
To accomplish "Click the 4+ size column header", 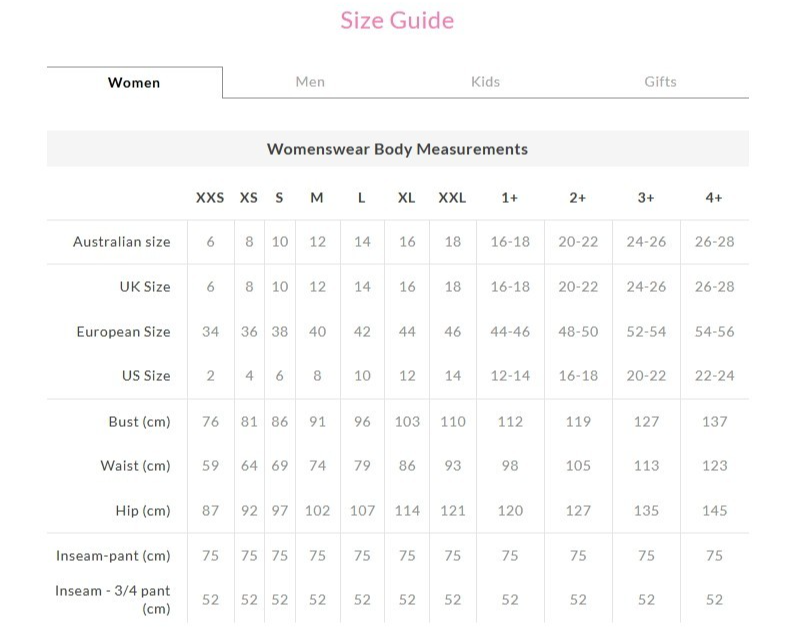I will (714, 198).
